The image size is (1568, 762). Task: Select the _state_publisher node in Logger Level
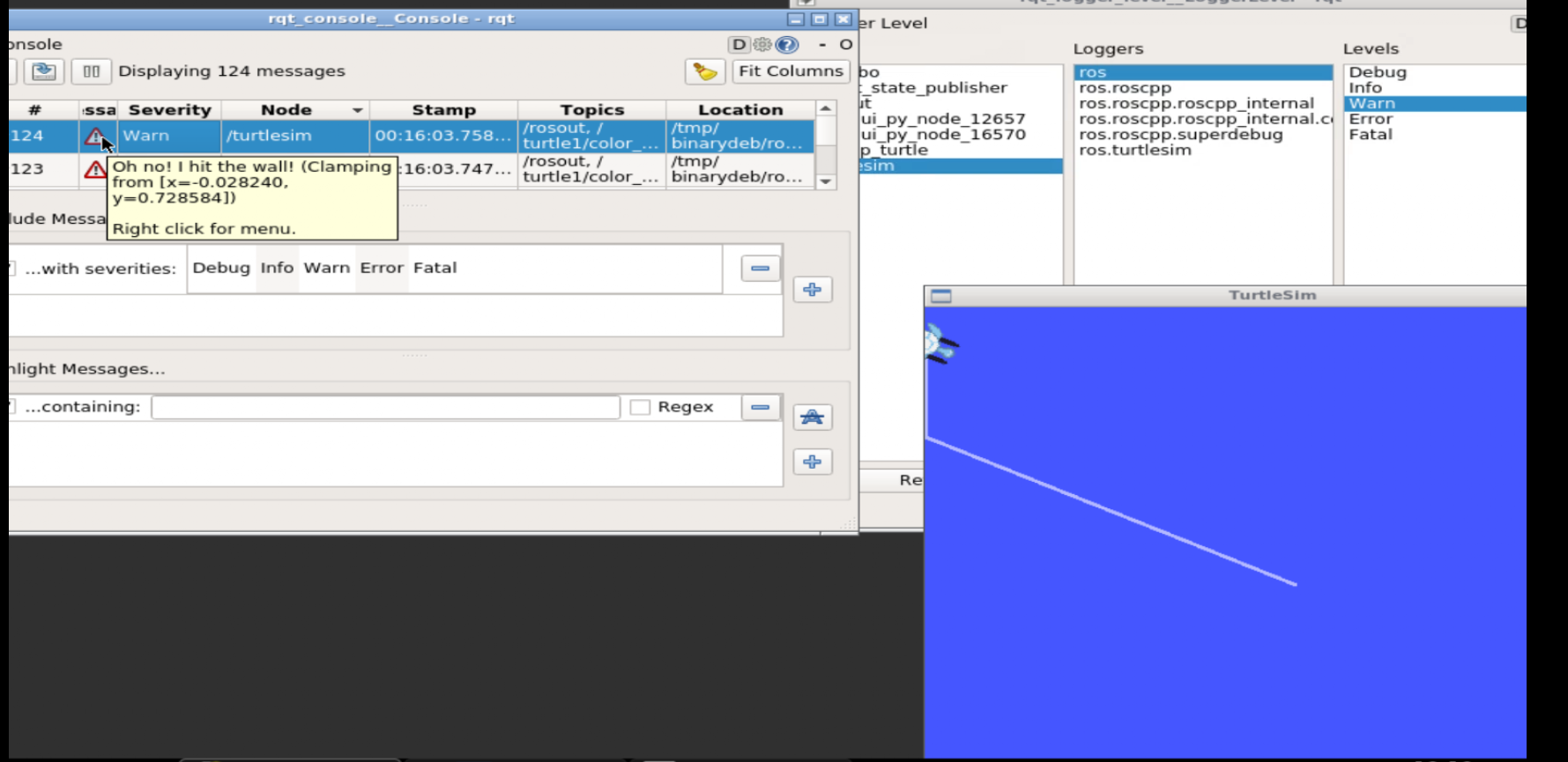pos(934,88)
